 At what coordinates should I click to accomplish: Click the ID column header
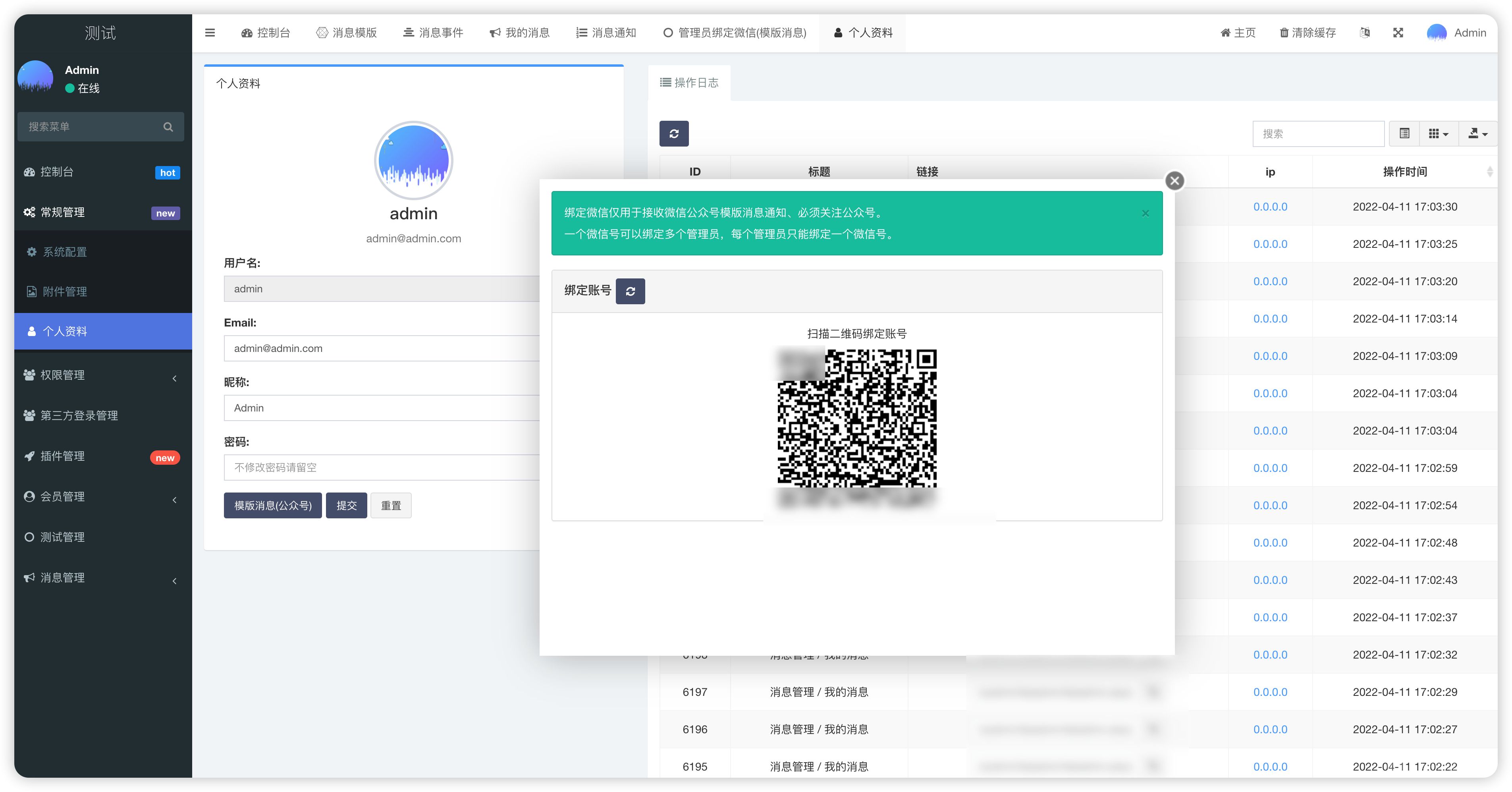[695, 172]
